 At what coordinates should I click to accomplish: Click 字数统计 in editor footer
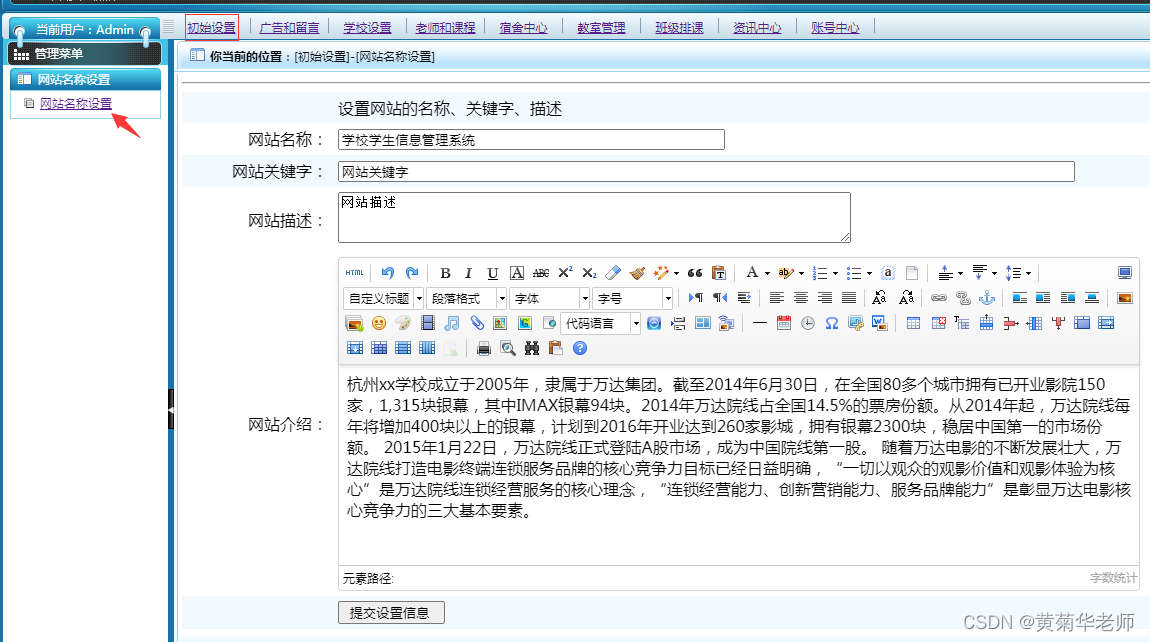pos(1113,578)
